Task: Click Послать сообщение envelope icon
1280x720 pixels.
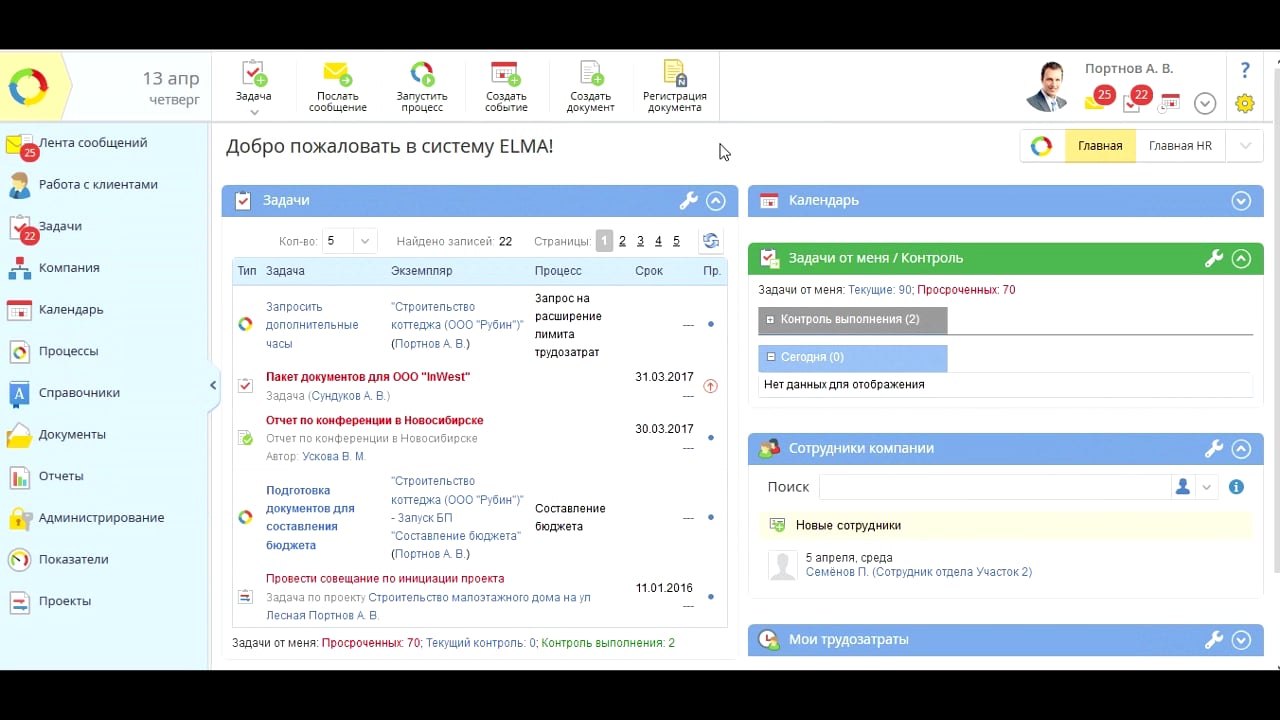Action: click(337, 73)
